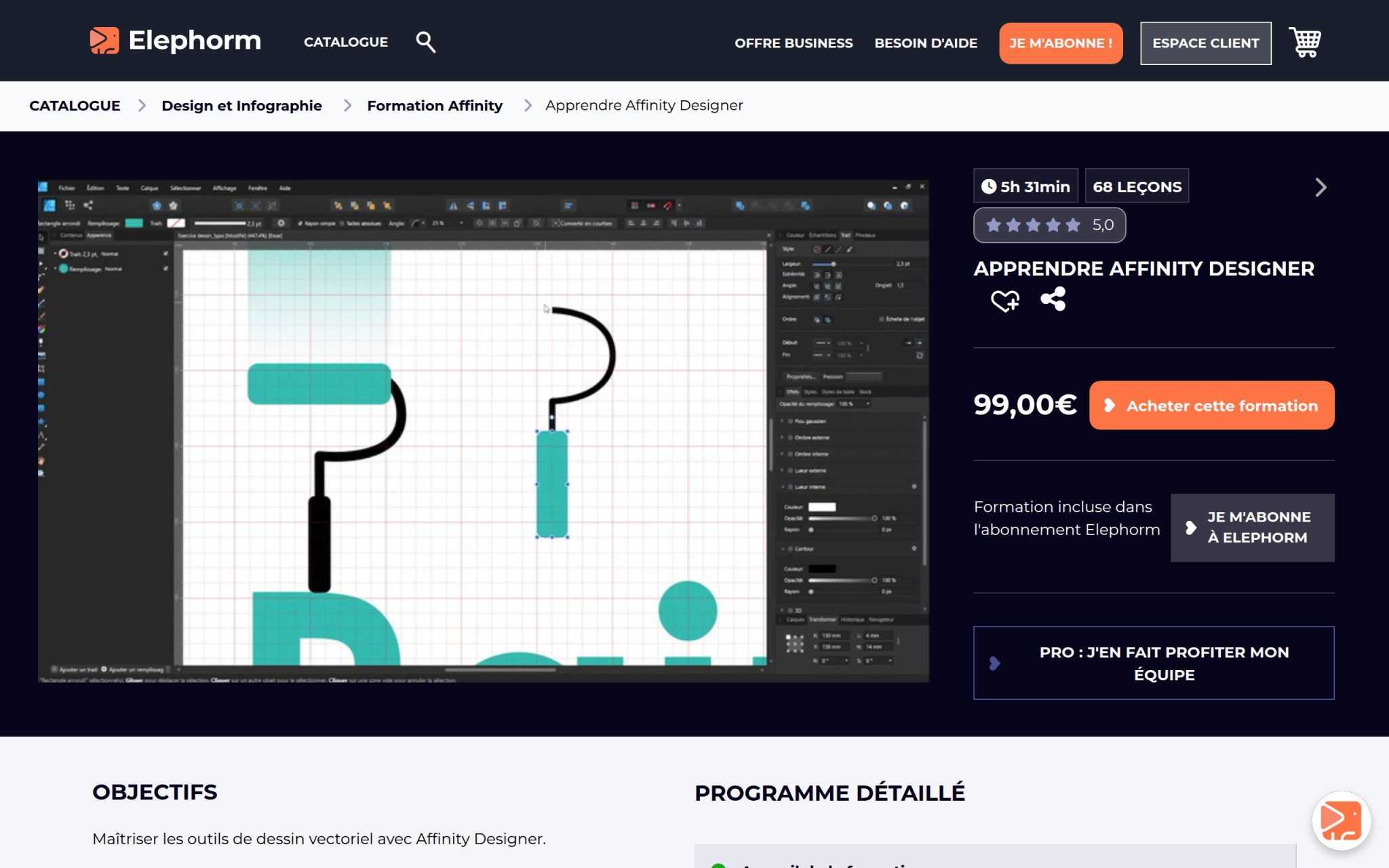Open the BESOIN D'AIDE menu item
The width and height of the screenshot is (1389, 868).
(x=926, y=43)
